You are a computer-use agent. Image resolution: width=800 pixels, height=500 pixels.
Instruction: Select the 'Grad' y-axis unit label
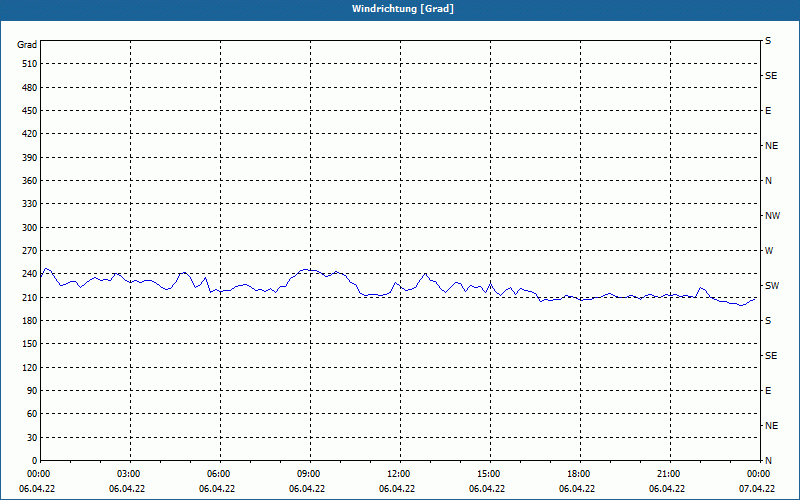pos(27,45)
